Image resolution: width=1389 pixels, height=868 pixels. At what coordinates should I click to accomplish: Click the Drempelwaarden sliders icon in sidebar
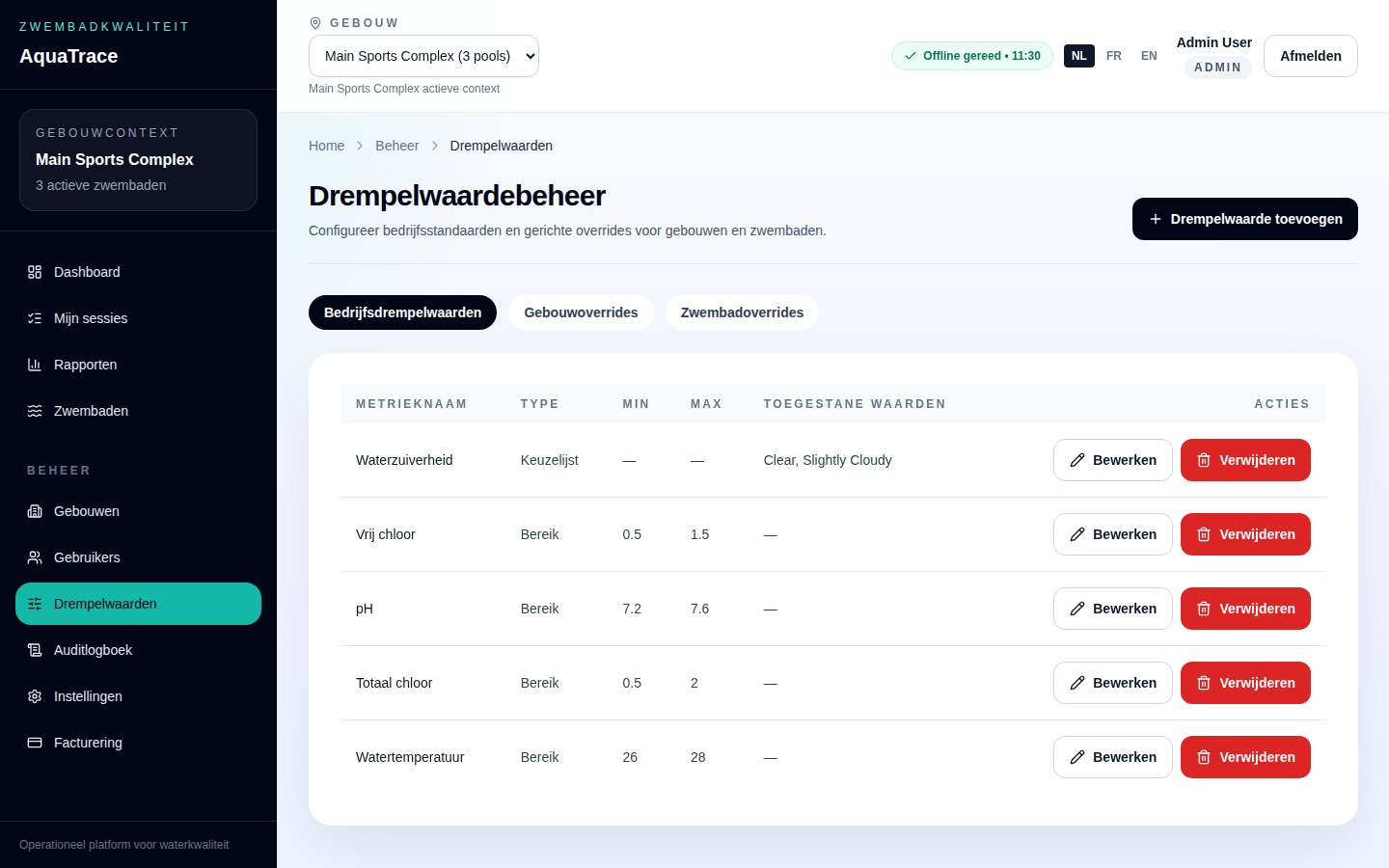[35, 604]
